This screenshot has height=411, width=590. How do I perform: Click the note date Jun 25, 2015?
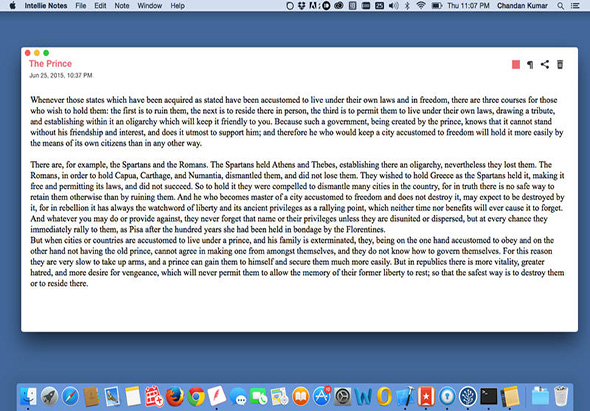pos(61,76)
